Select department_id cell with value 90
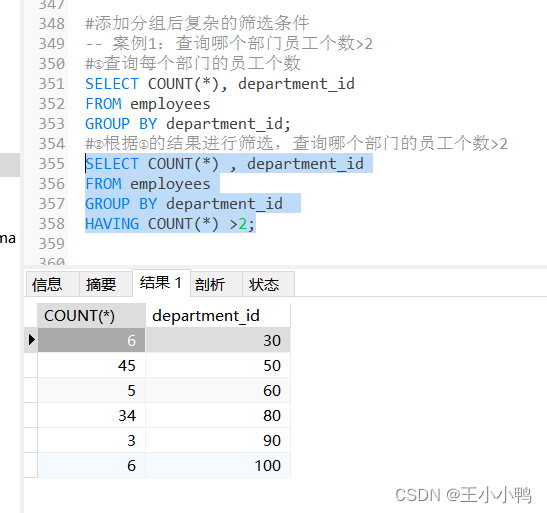 point(218,440)
